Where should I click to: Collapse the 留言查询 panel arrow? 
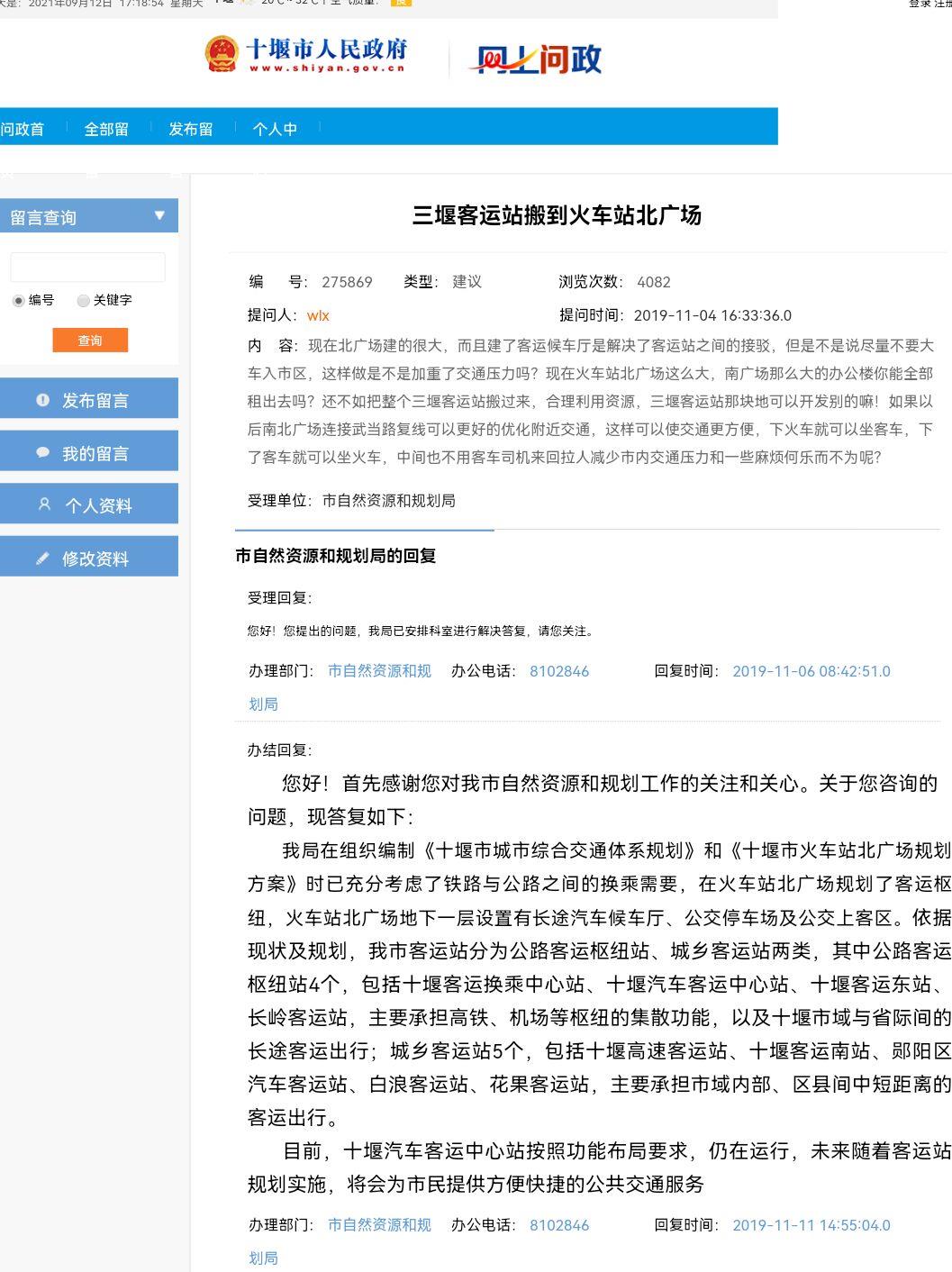point(159,216)
